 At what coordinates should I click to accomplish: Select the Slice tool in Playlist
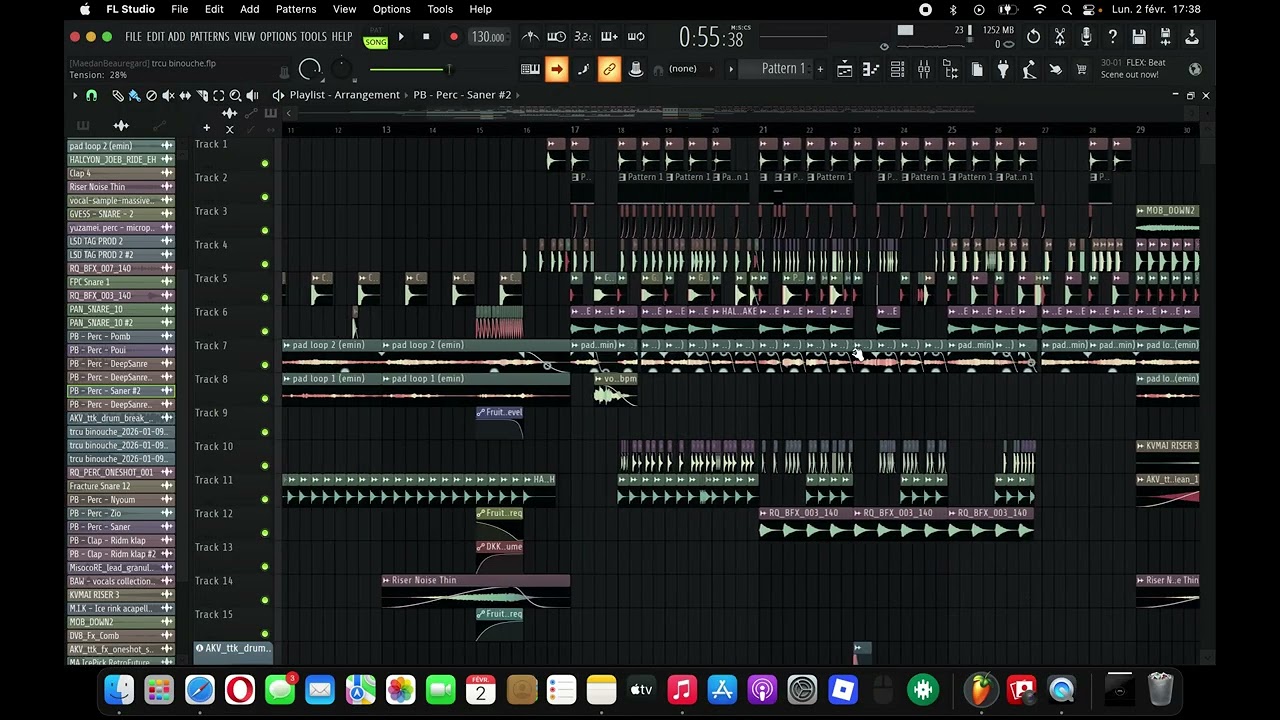point(202,95)
